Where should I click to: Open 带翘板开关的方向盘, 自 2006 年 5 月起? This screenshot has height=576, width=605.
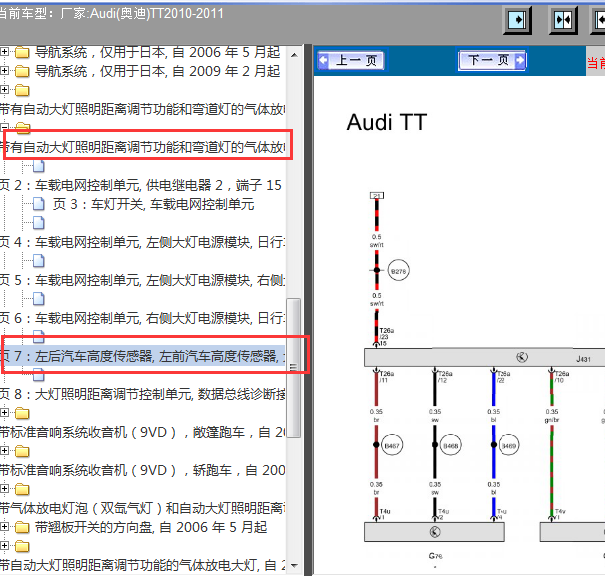point(151,527)
